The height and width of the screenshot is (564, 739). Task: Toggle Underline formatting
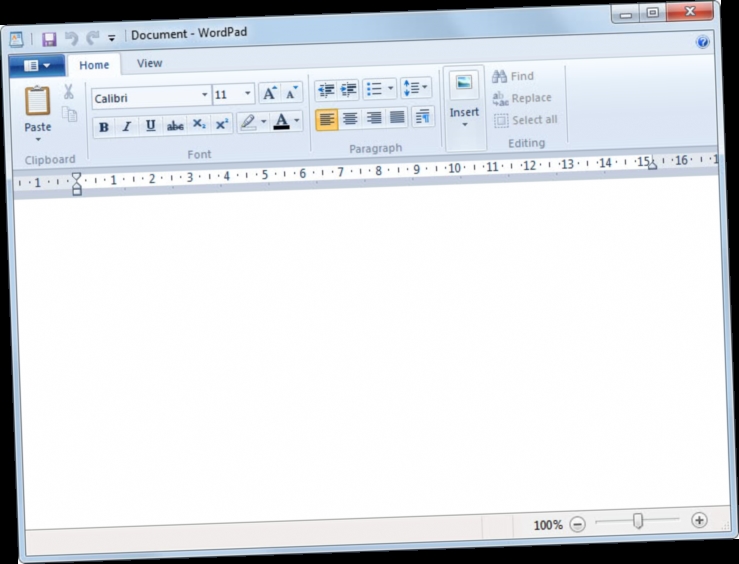(x=150, y=125)
